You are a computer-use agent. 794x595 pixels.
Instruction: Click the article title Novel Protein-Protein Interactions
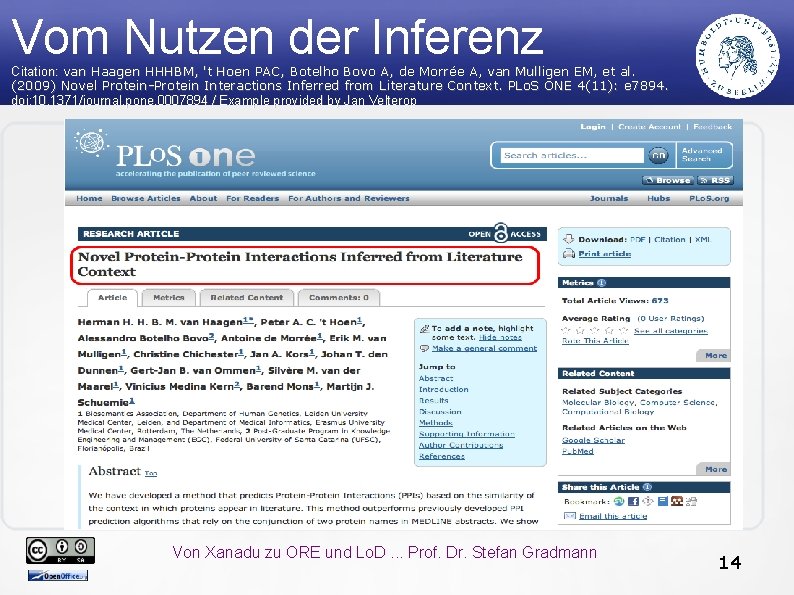point(300,264)
